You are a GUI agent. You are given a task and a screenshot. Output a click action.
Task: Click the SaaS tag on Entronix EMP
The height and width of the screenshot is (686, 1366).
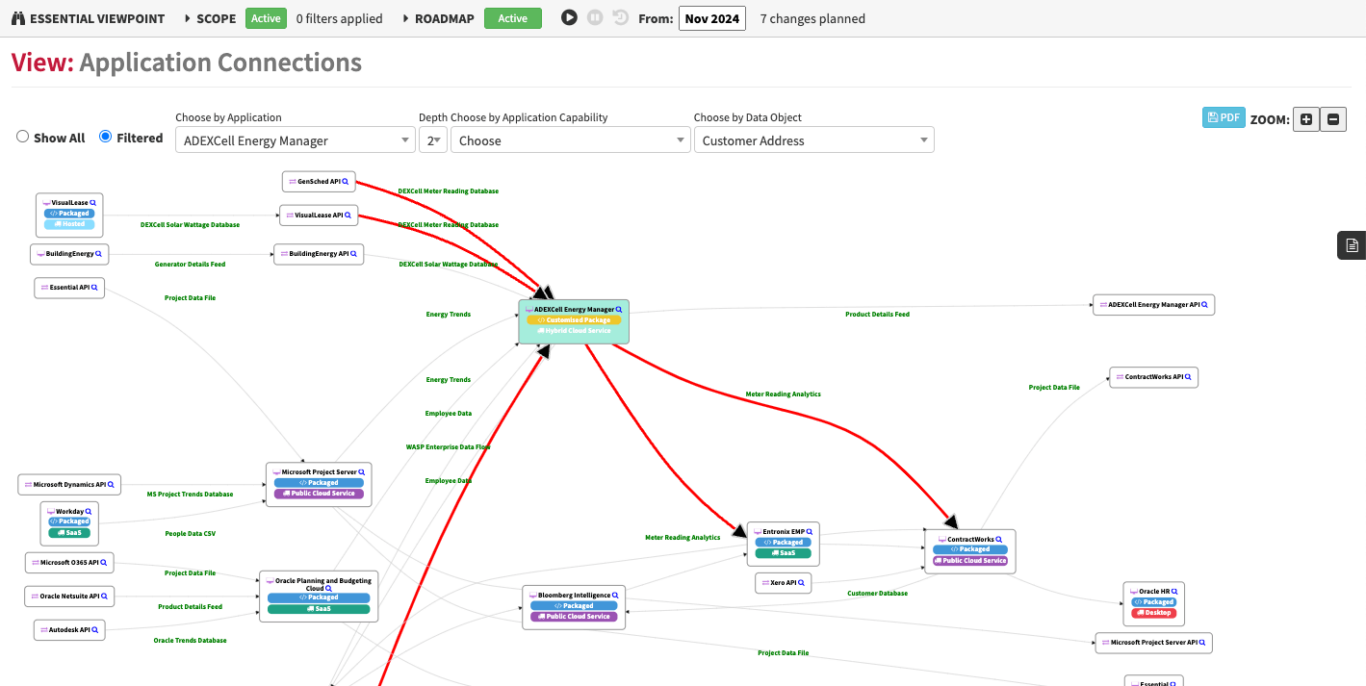coord(783,553)
